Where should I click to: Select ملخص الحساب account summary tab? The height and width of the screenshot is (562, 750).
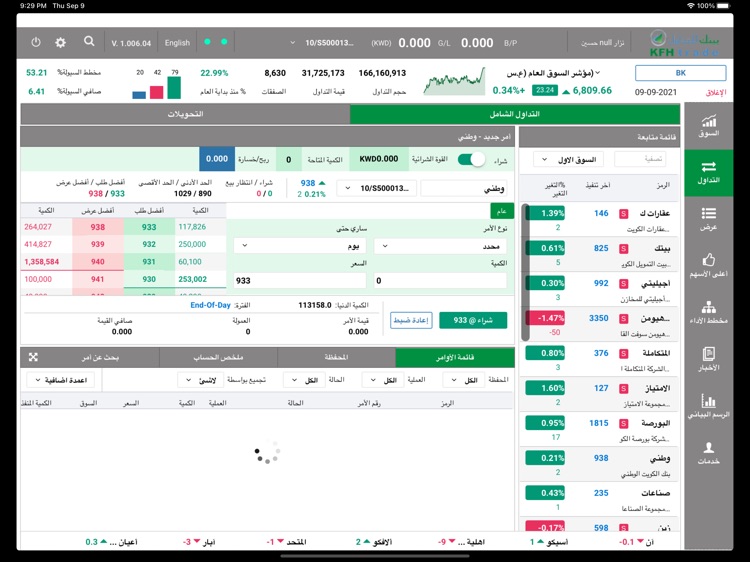tap(218, 357)
